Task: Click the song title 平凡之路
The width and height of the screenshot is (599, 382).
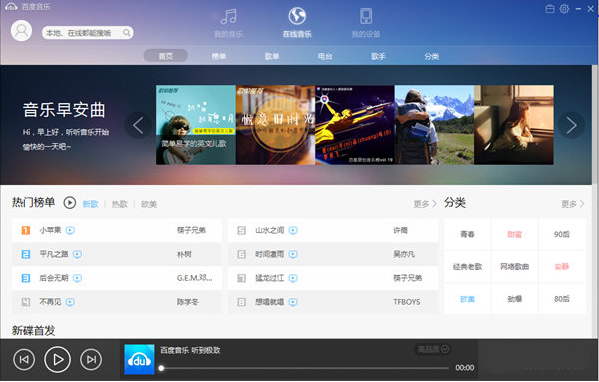Action: click(54, 254)
